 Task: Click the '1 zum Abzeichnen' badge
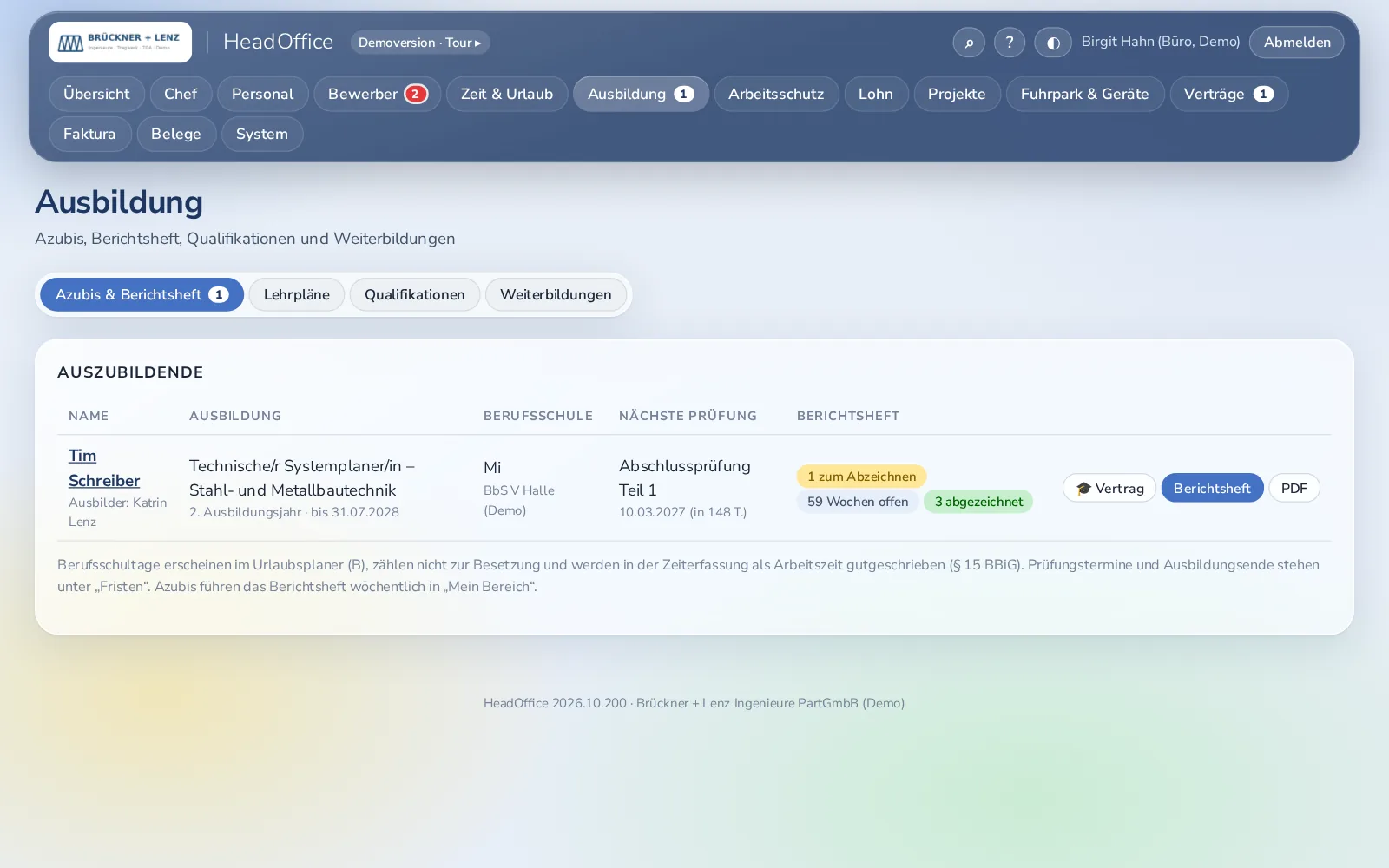click(x=861, y=477)
